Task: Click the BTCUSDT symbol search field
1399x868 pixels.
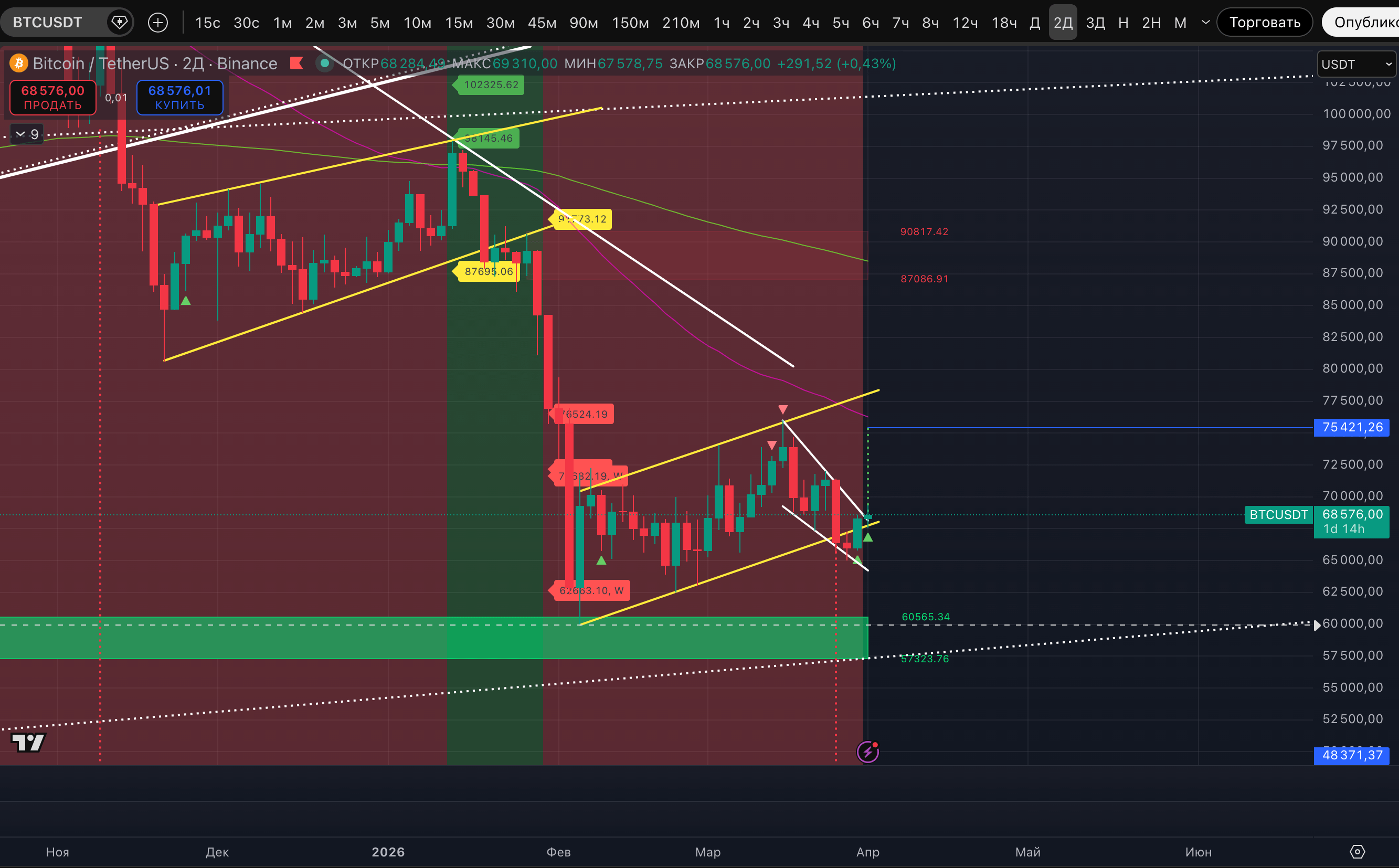Action: pyautogui.click(x=48, y=23)
